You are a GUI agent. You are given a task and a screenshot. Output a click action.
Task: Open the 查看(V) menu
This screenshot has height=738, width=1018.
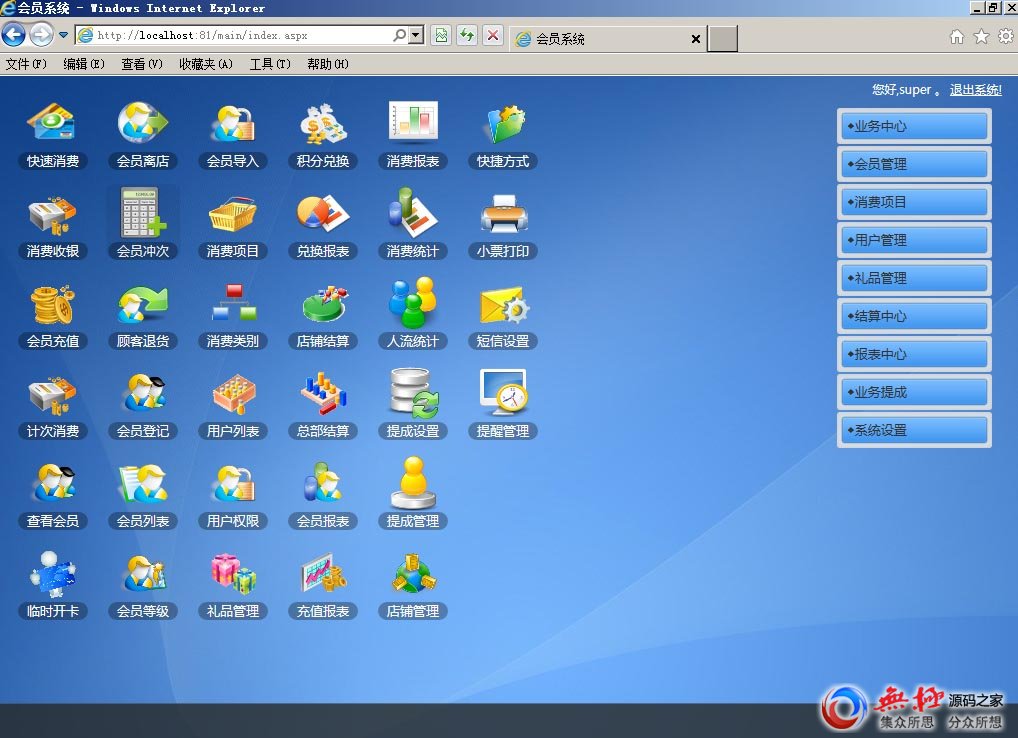tap(142, 64)
